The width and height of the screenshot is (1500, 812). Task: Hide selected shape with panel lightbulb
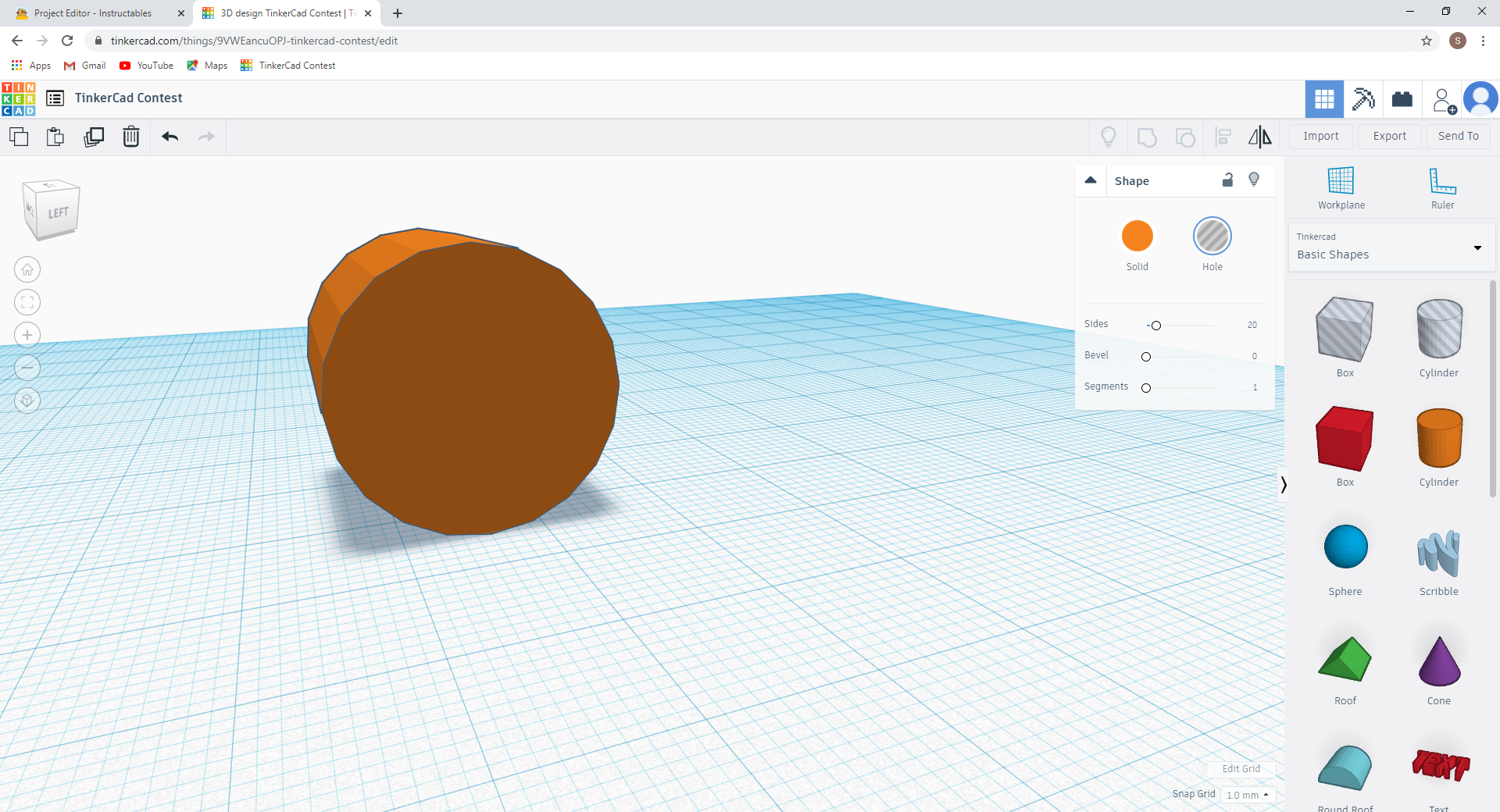1254,180
